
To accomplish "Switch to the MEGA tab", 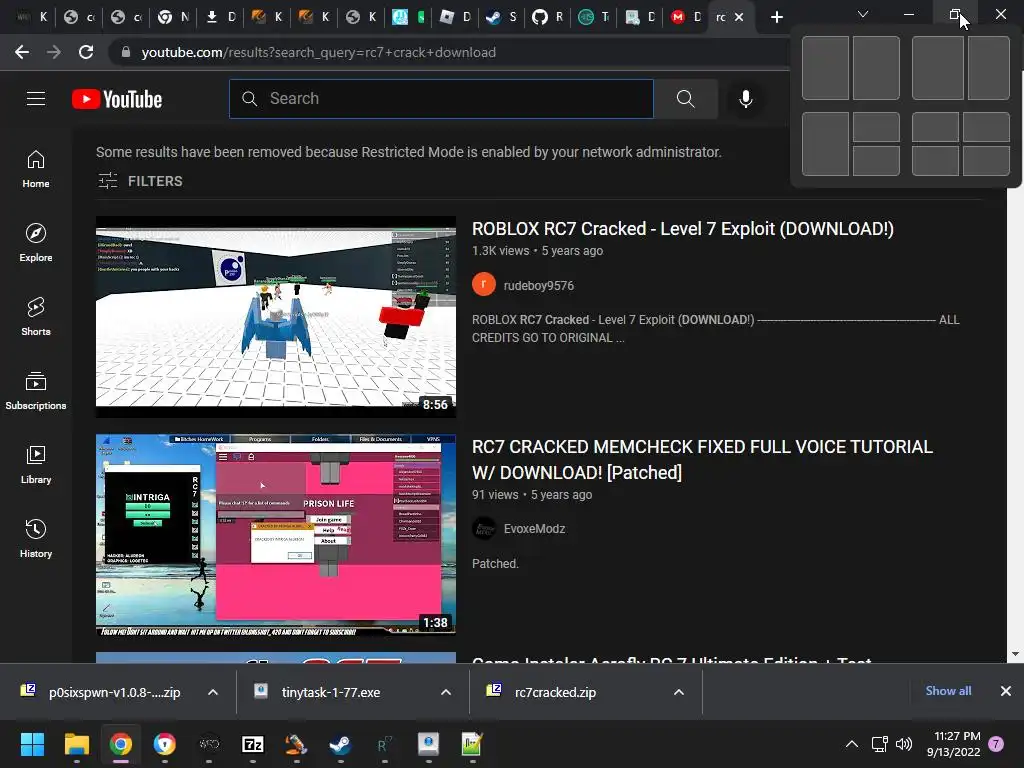I will [x=686, y=17].
